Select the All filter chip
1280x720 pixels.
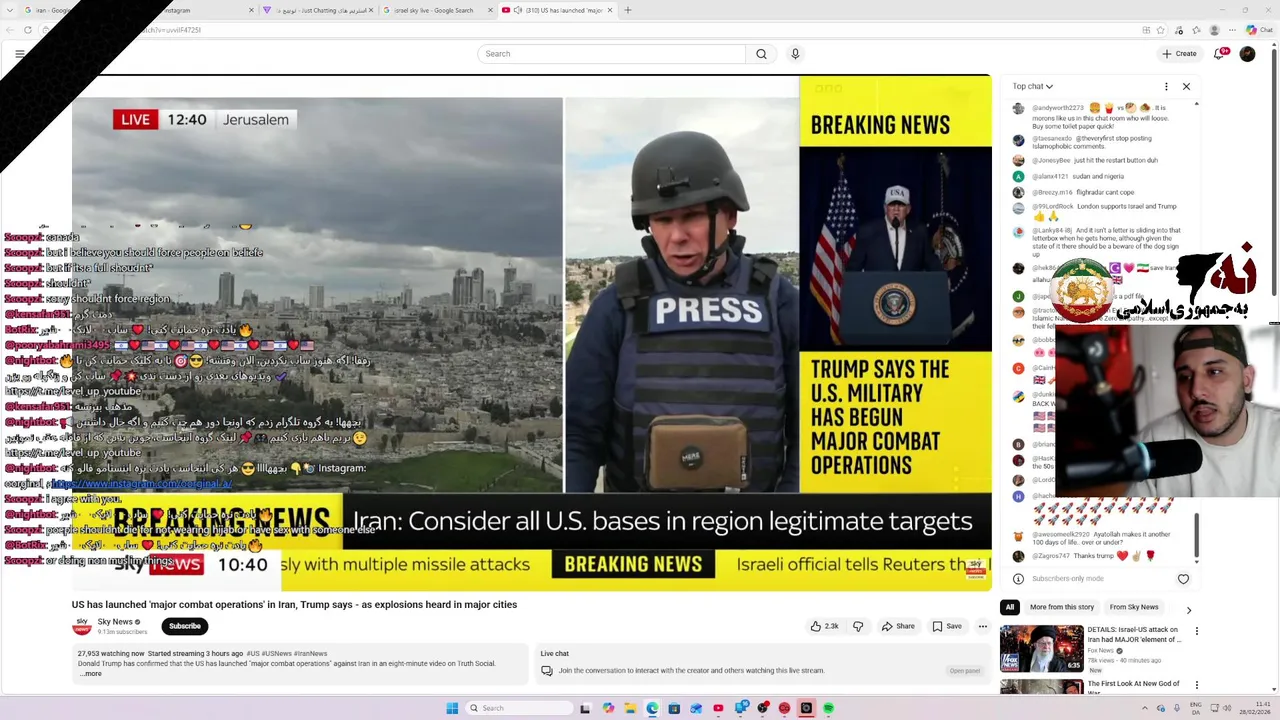(x=1009, y=607)
